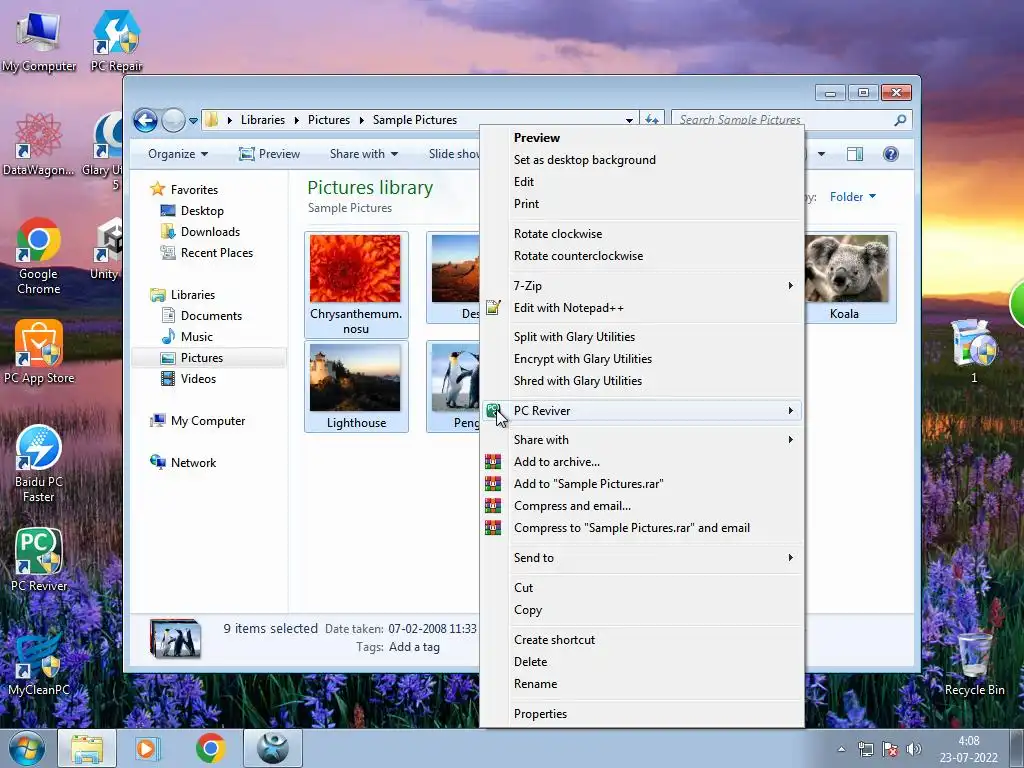Open desktop item labeled 1
Screen dimensions: 1024x768
(x=974, y=351)
